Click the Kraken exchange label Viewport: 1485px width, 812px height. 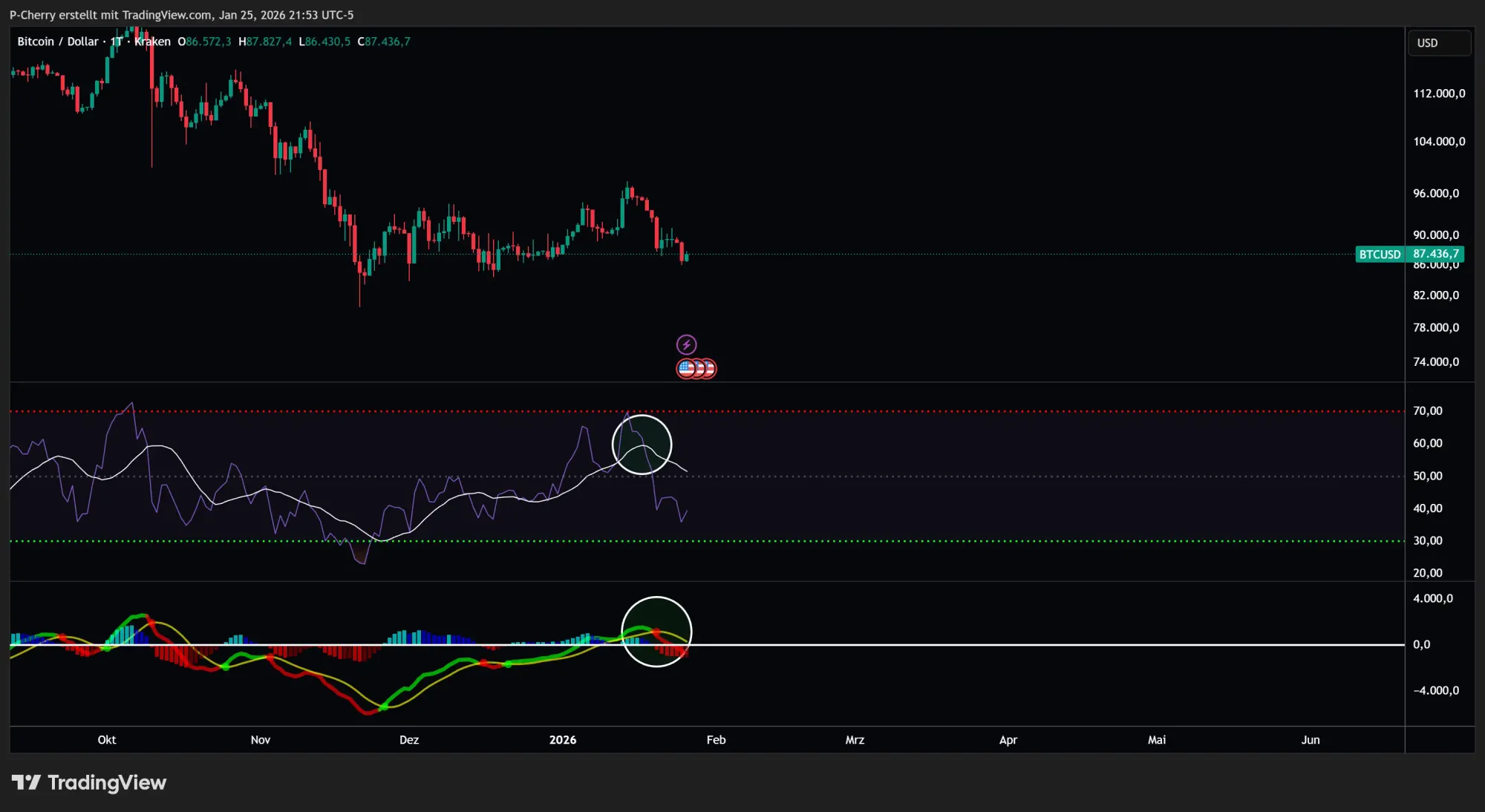tap(151, 42)
